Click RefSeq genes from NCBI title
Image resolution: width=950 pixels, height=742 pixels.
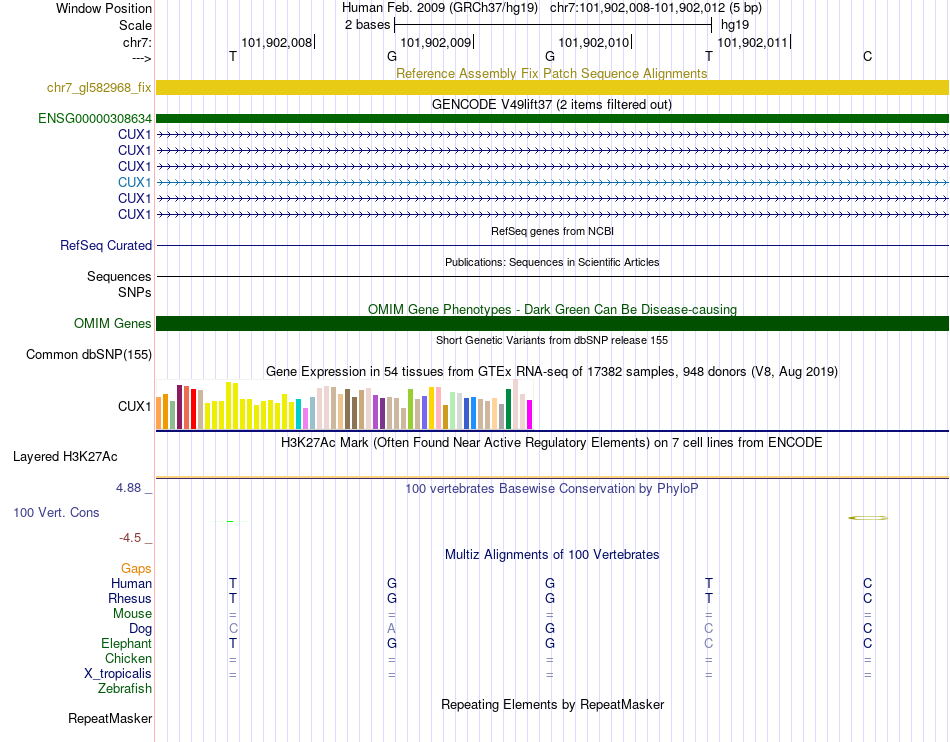tap(552, 231)
